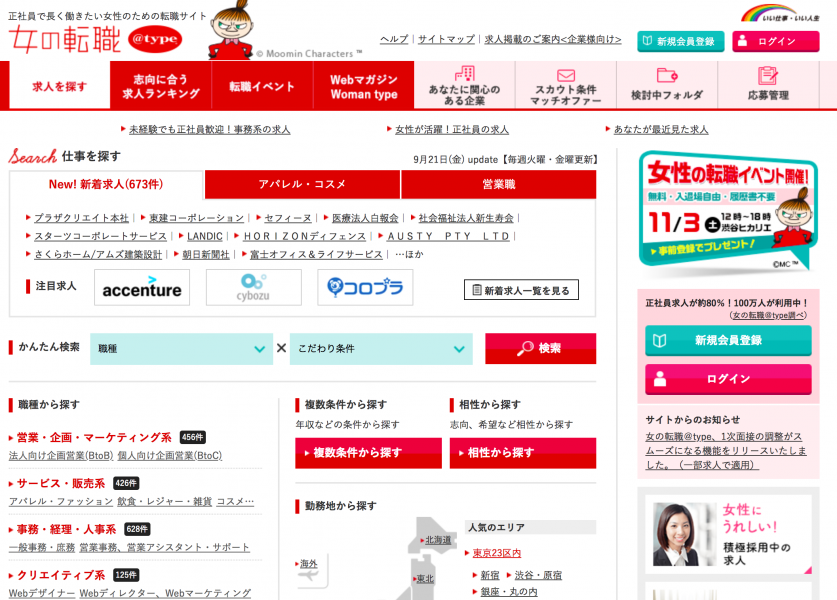Click the red 複数条件から探す button
This screenshot has height=600, width=837.
click(368, 453)
